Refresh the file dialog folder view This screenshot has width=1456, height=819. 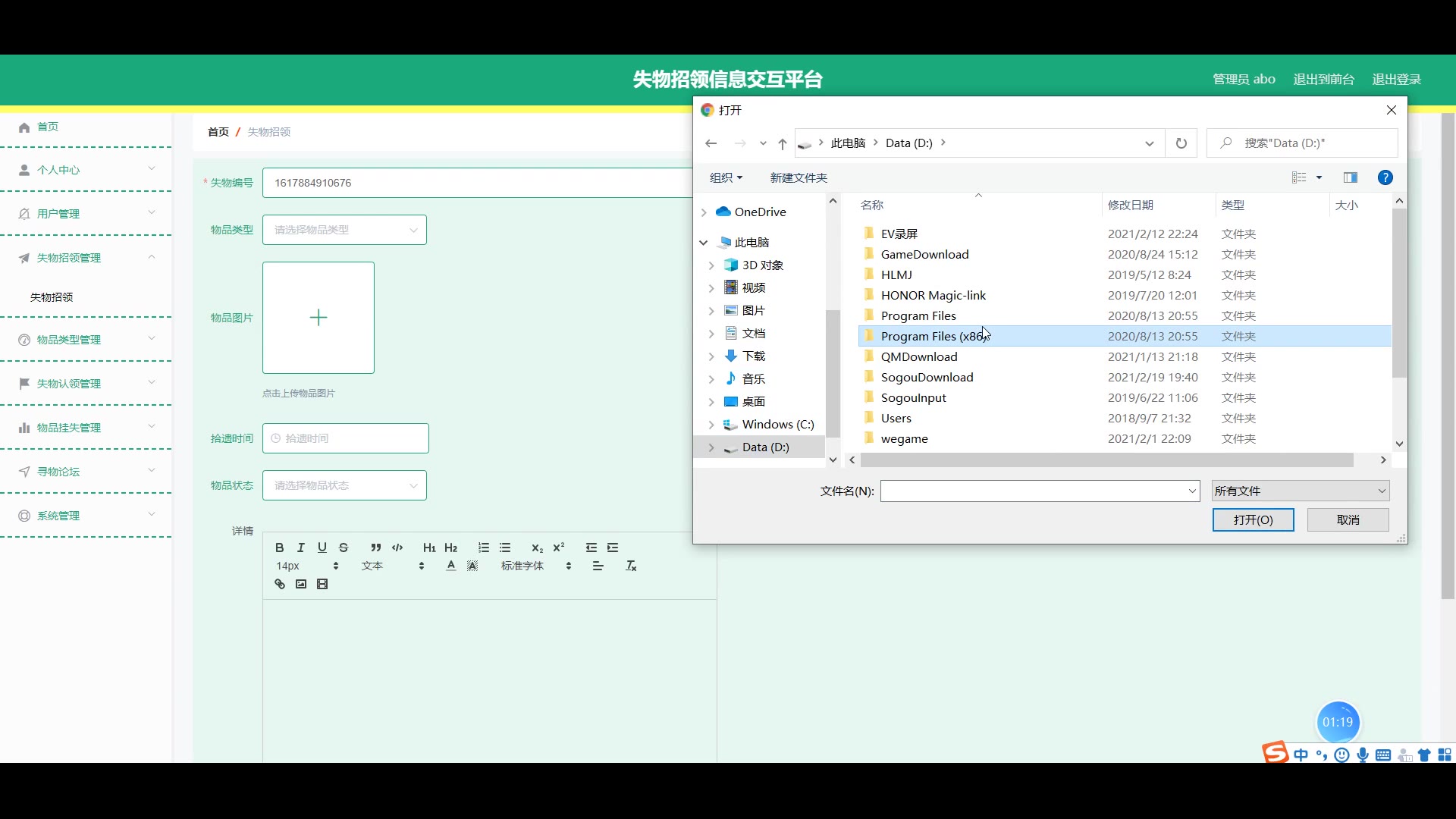click(x=1181, y=143)
